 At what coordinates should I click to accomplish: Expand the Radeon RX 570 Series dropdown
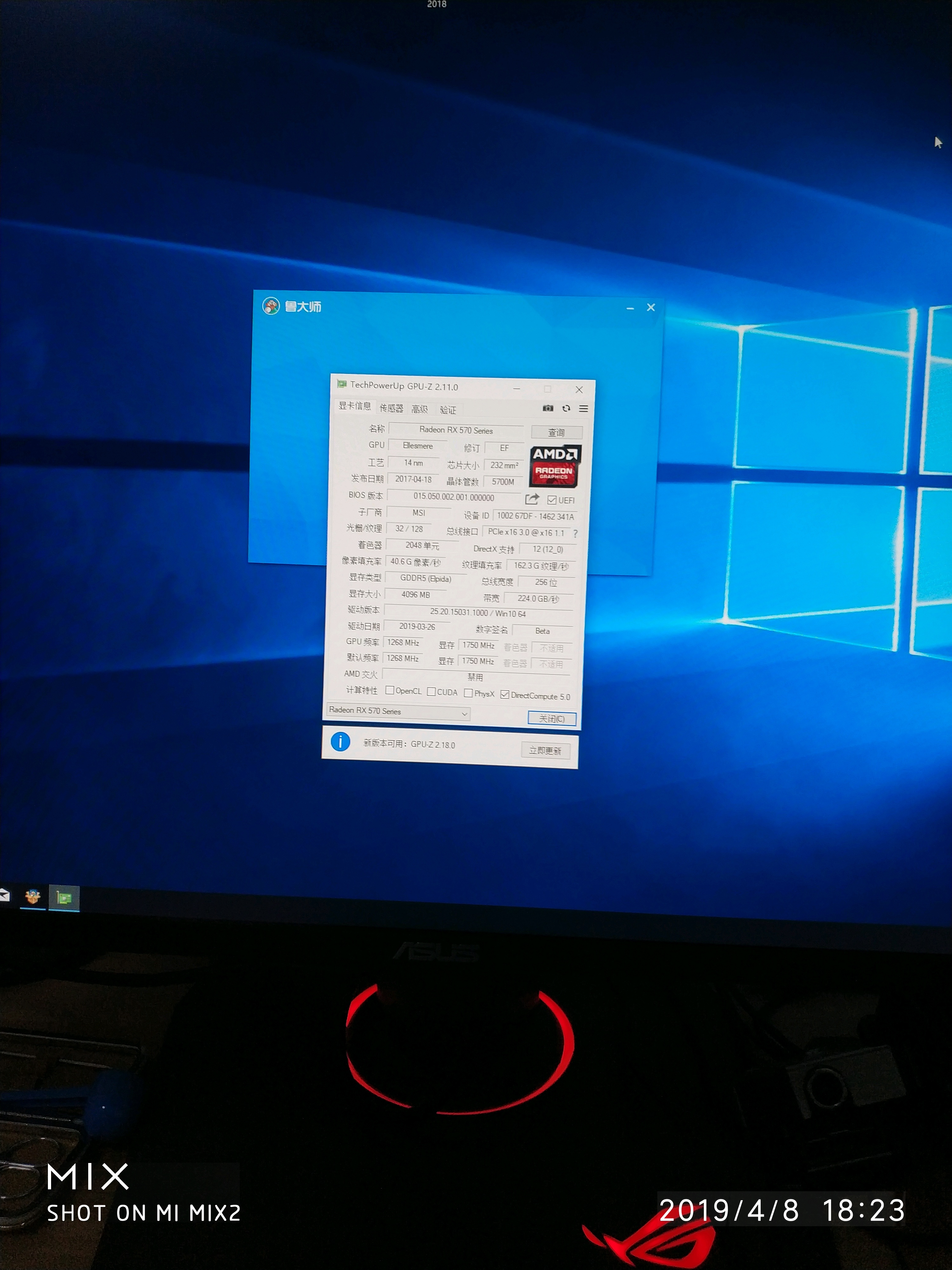pos(464,713)
